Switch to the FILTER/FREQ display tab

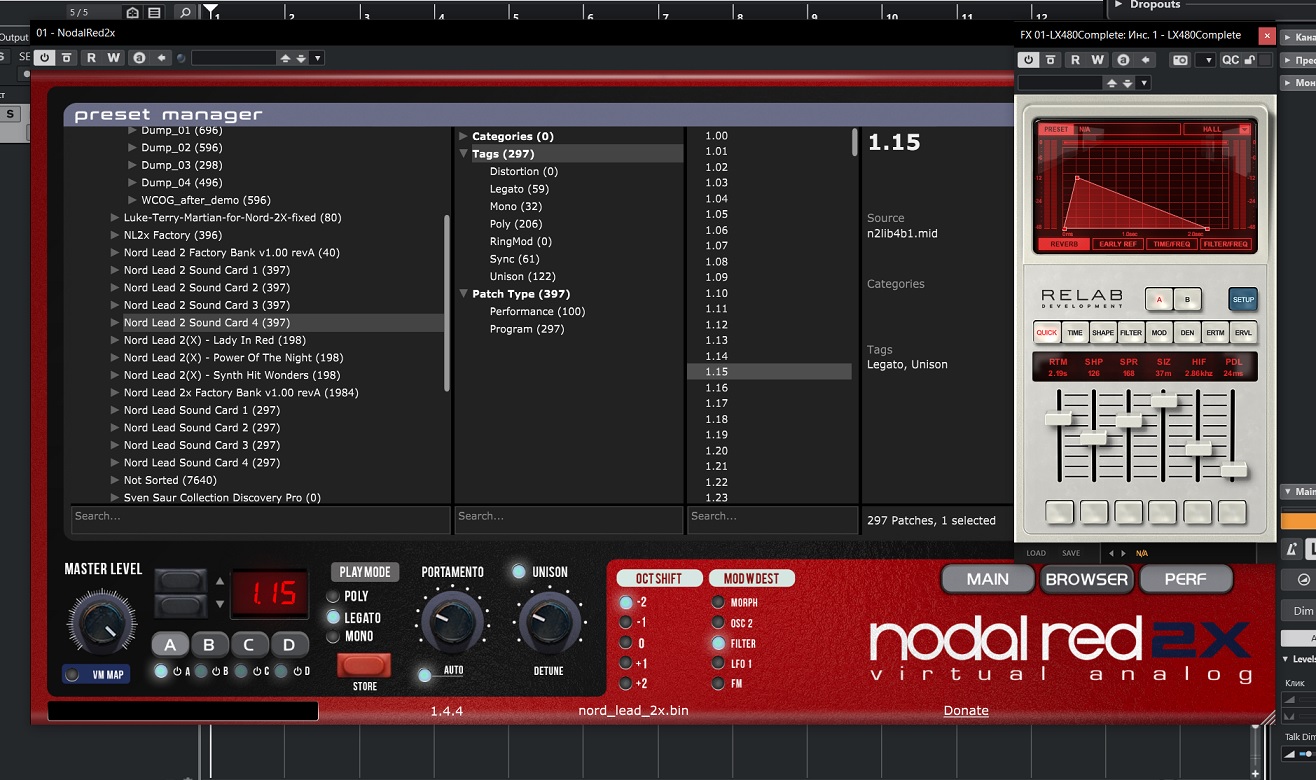tap(1225, 244)
